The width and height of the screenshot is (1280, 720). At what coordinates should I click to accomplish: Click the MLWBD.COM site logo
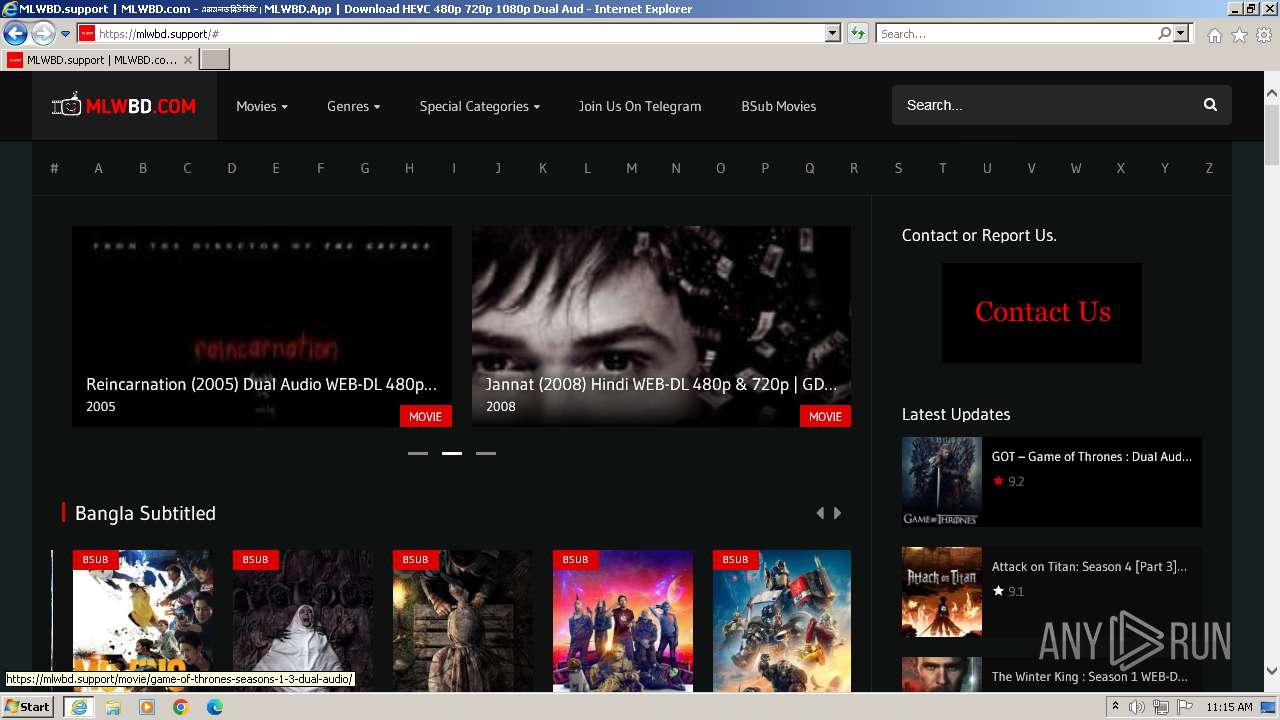click(x=124, y=106)
